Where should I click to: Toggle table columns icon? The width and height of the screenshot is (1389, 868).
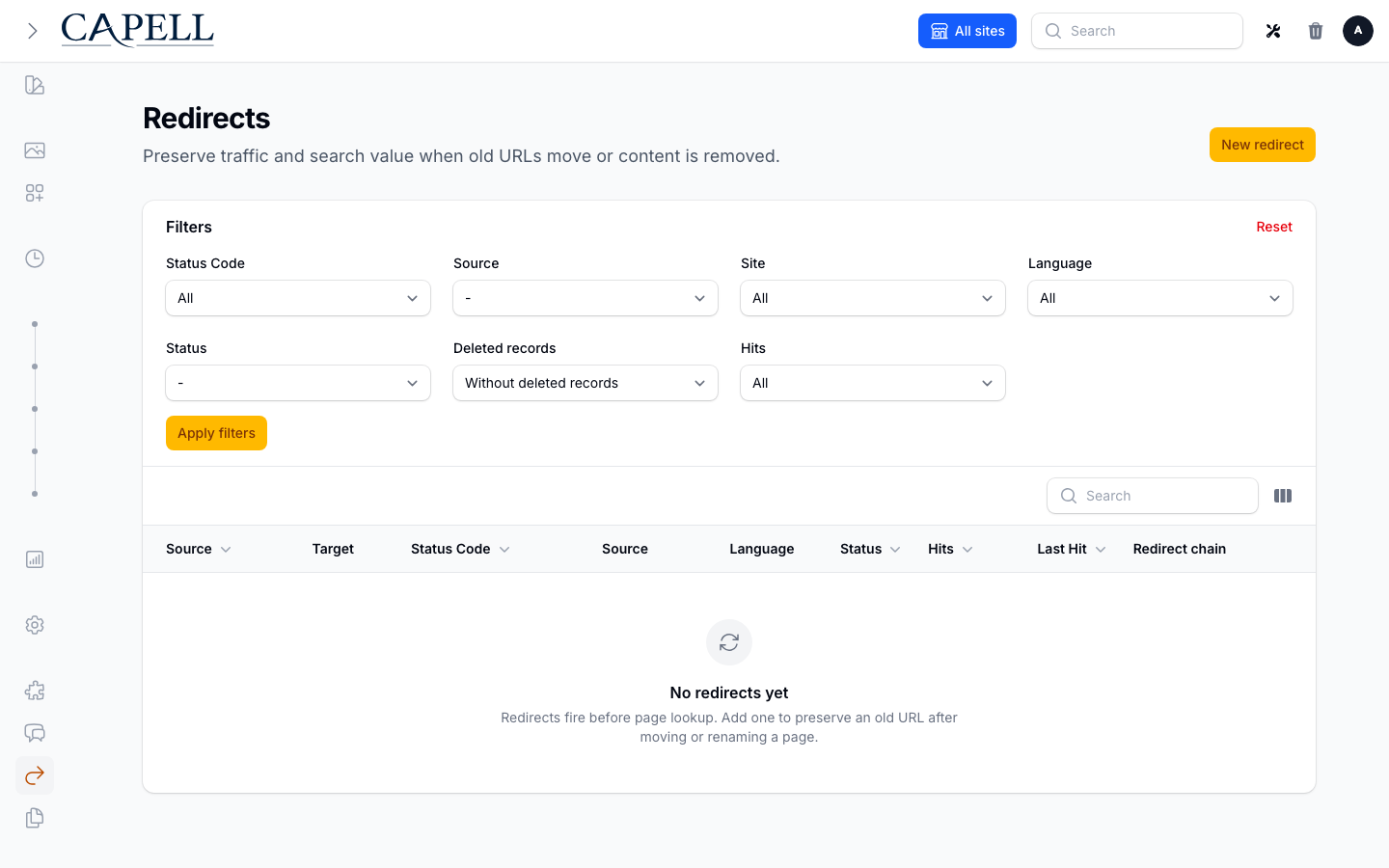tap(1283, 496)
